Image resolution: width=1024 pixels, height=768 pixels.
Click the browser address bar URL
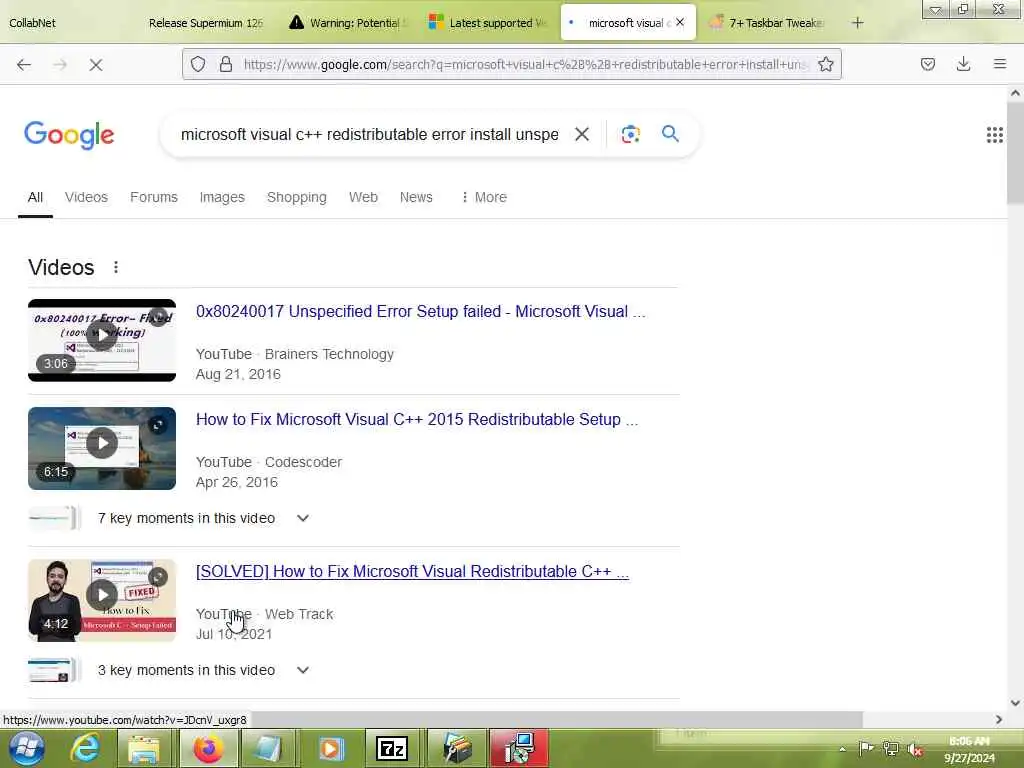coord(524,65)
